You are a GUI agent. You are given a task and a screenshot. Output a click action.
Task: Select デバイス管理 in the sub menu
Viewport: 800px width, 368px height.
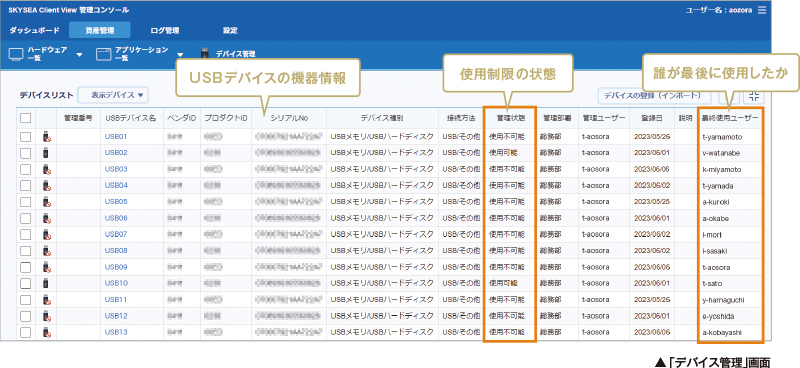point(235,54)
